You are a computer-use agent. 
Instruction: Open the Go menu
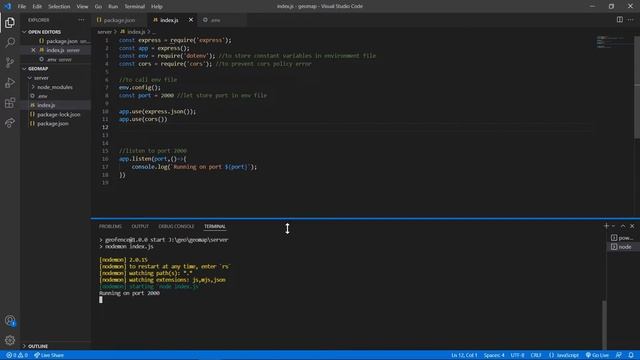click(x=98, y=7)
